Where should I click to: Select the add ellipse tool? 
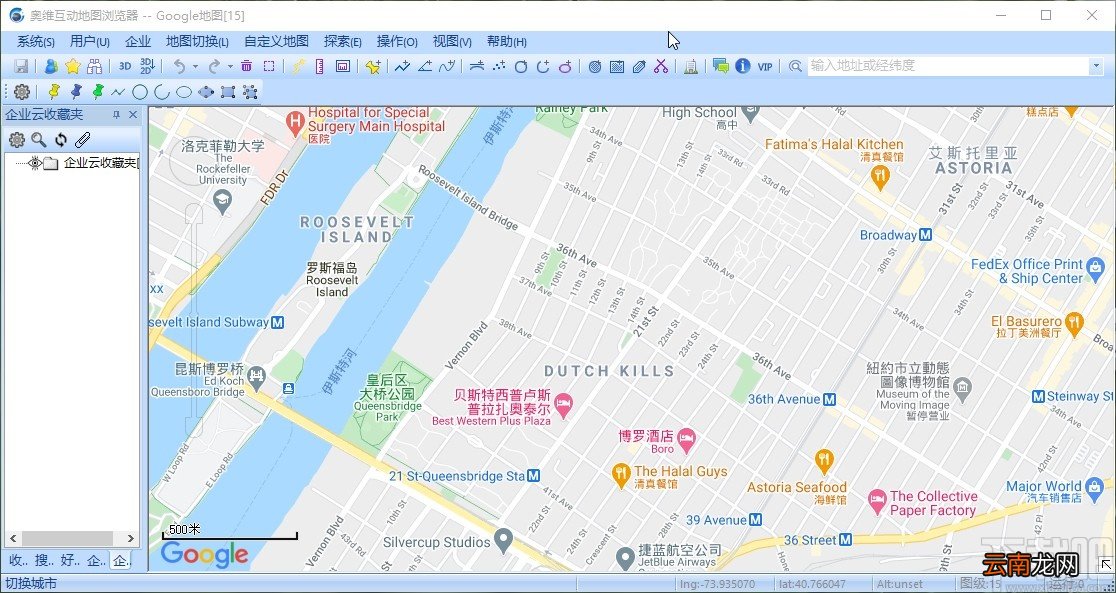[x=566, y=66]
